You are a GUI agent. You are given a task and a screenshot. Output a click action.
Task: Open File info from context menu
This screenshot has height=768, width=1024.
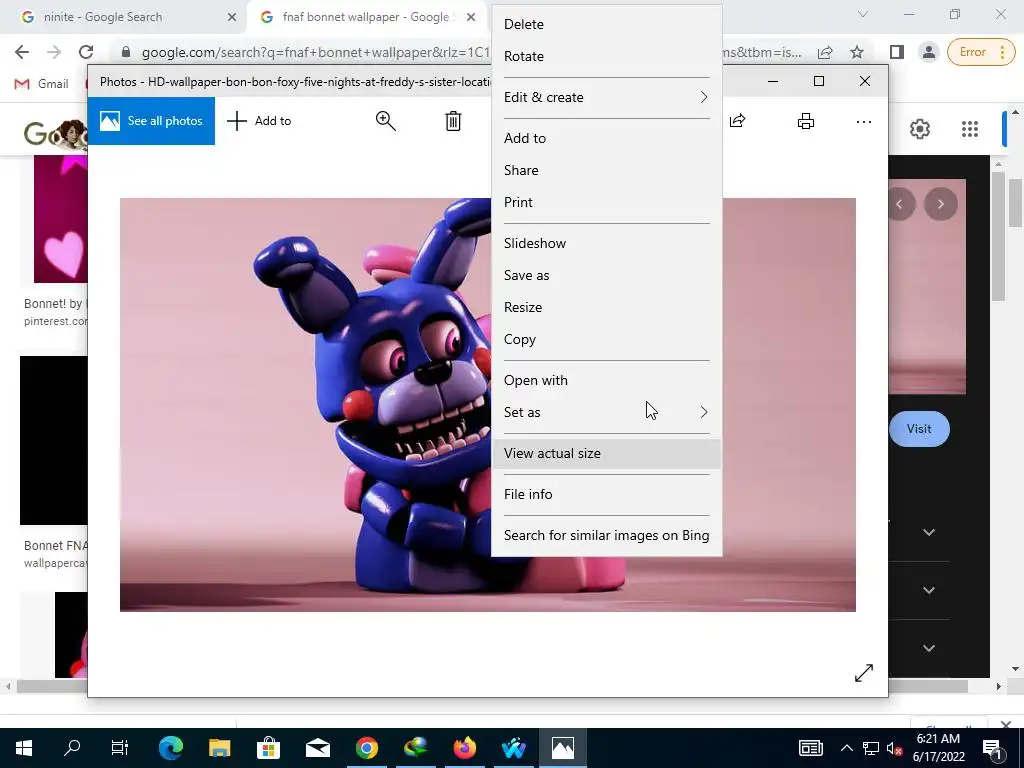607,494
